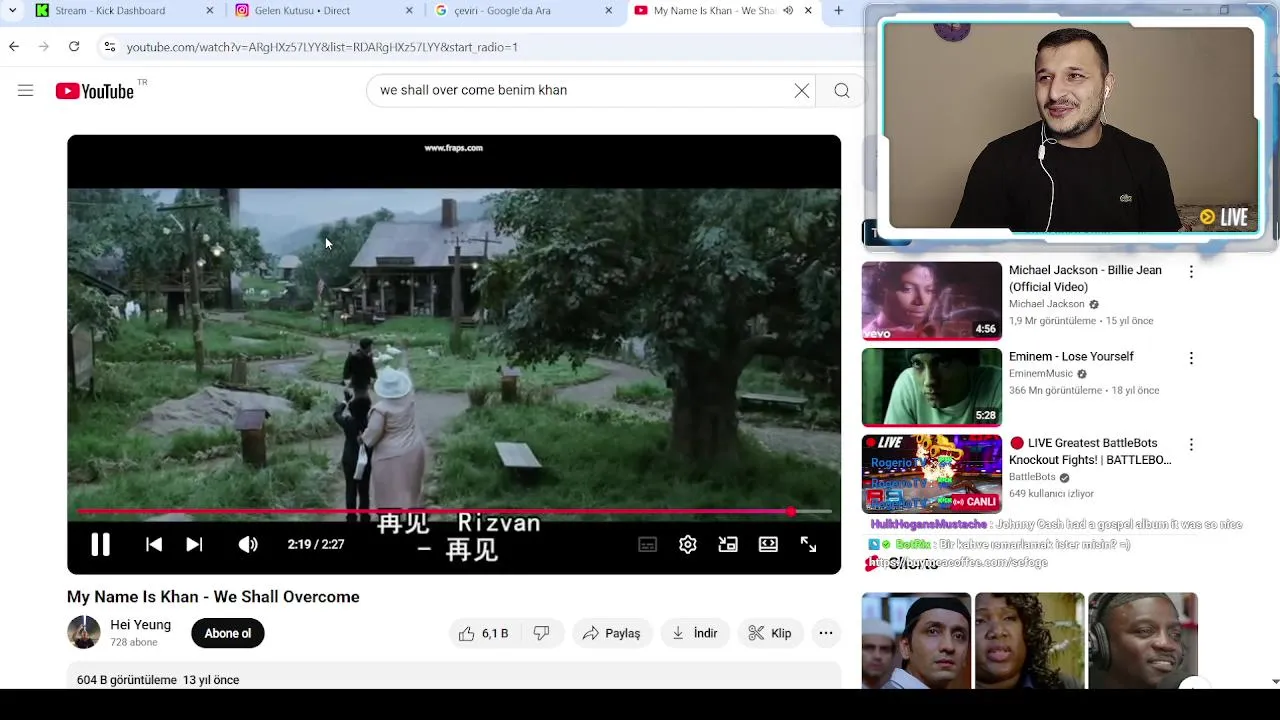Download the video via İndir
1280x720 pixels.
[x=695, y=633]
